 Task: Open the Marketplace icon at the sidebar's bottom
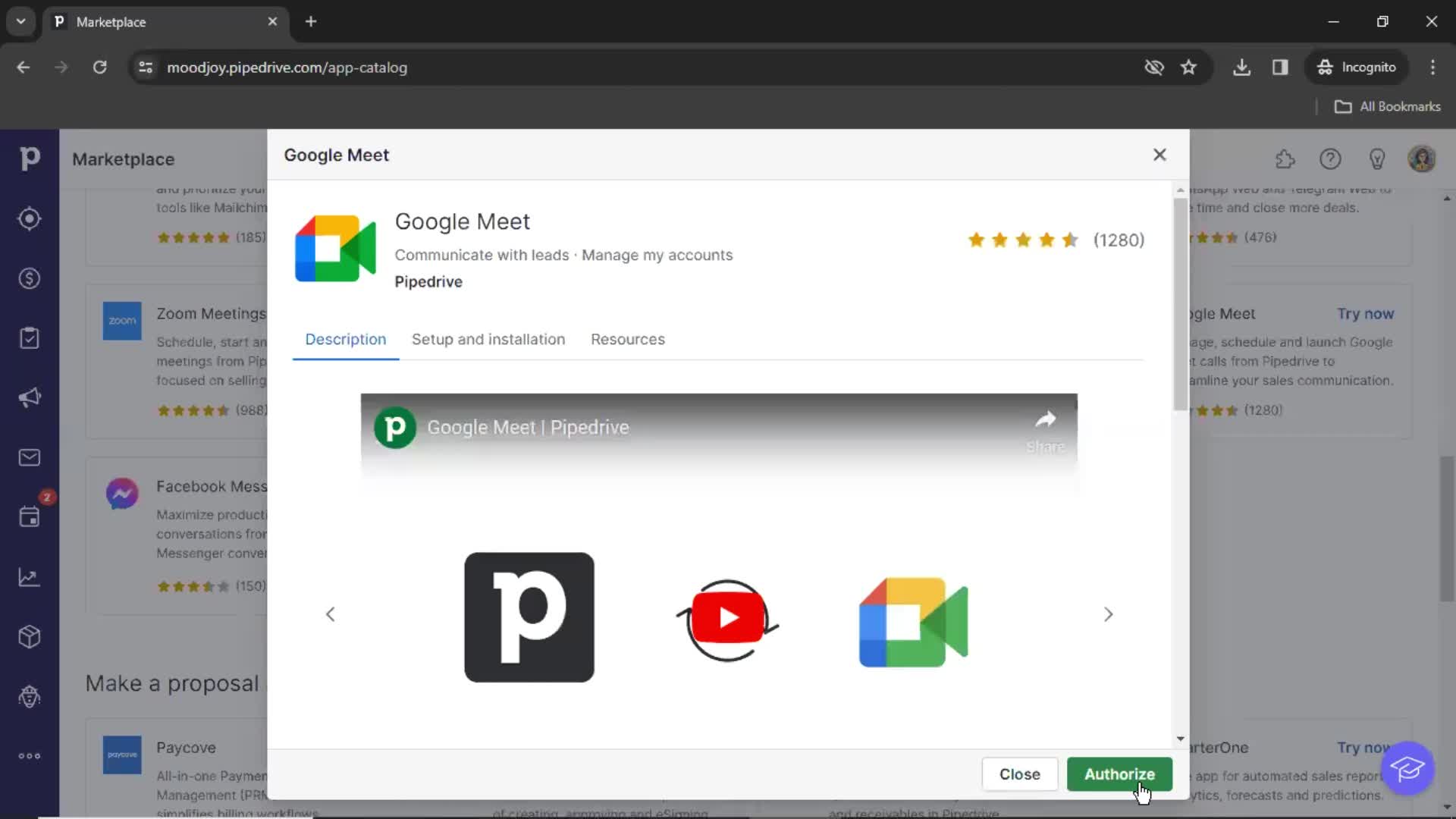(x=30, y=696)
